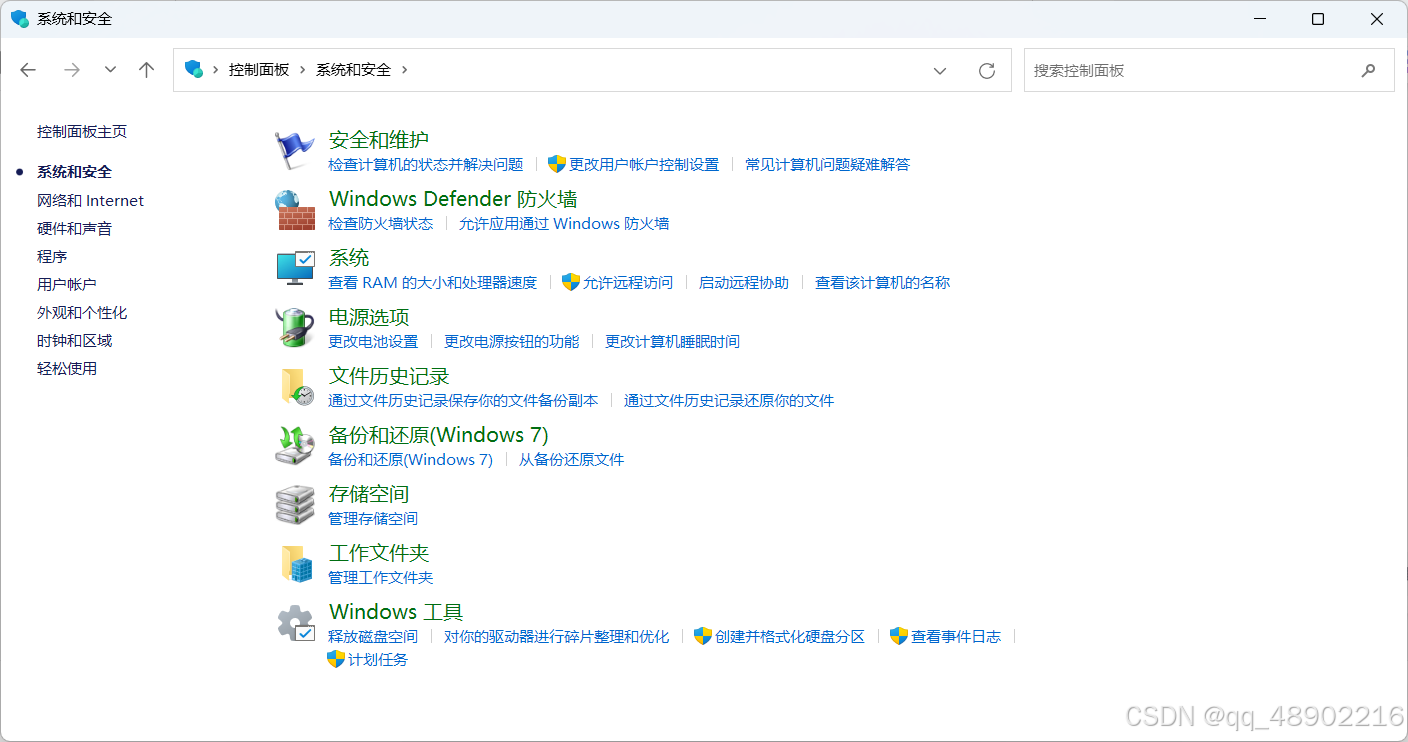Screen dimensions: 1408x742
Task: Open the Windows Defender 防火墙 heading link
Action: (453, 199)
